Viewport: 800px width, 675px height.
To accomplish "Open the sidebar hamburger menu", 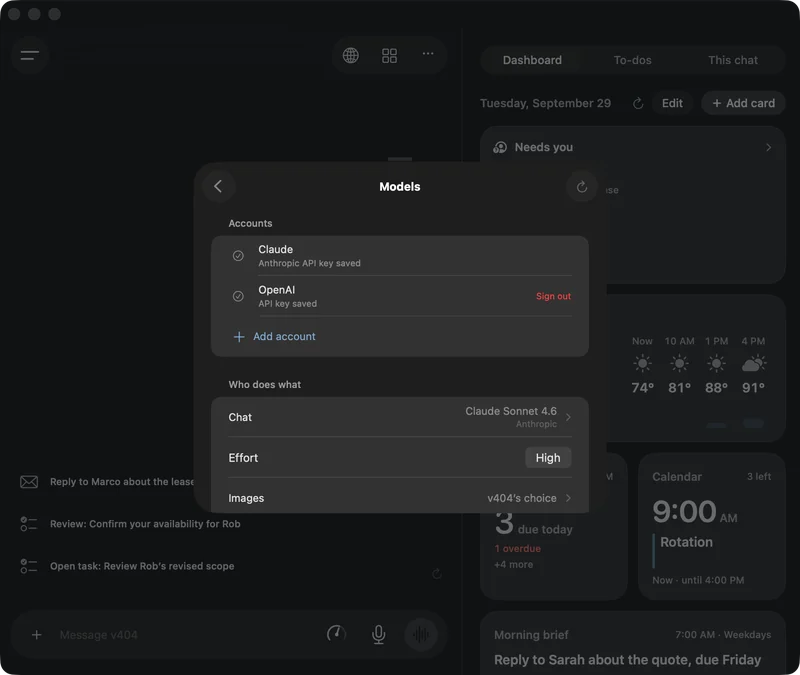I will tap(30, 55).
